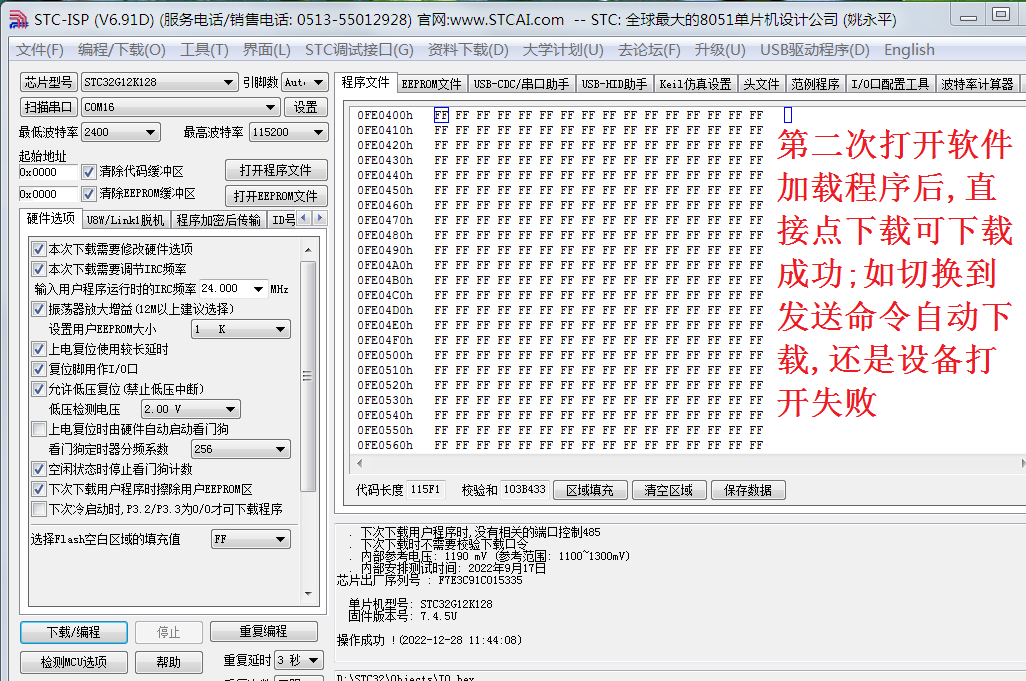Click hardware options list scroll-down arrow
This screenshot has height=681, width=1026.
pyautogui.click(x=308, y=594)
